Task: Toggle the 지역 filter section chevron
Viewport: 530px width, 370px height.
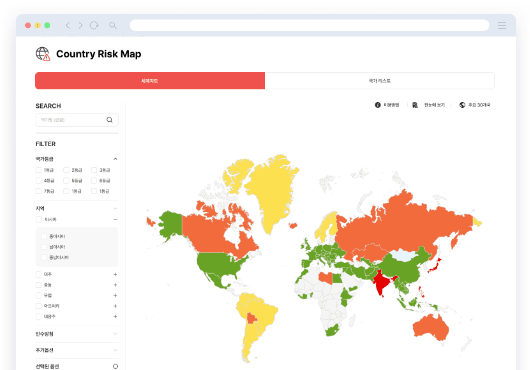Action: coord(115,208)
